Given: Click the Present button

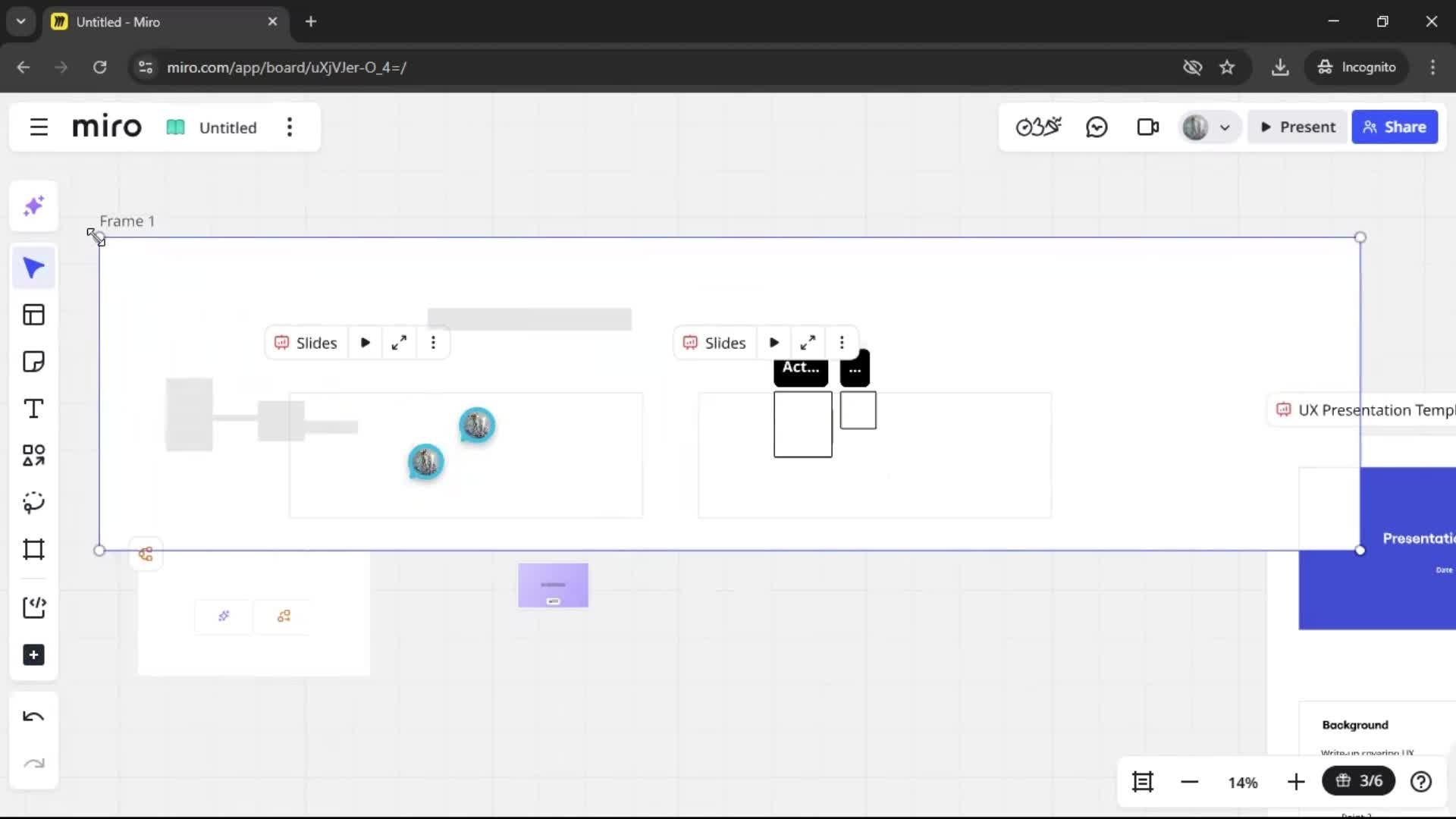Looking at the screenshot, I should pyautogui.click(x=1298, y=127).
